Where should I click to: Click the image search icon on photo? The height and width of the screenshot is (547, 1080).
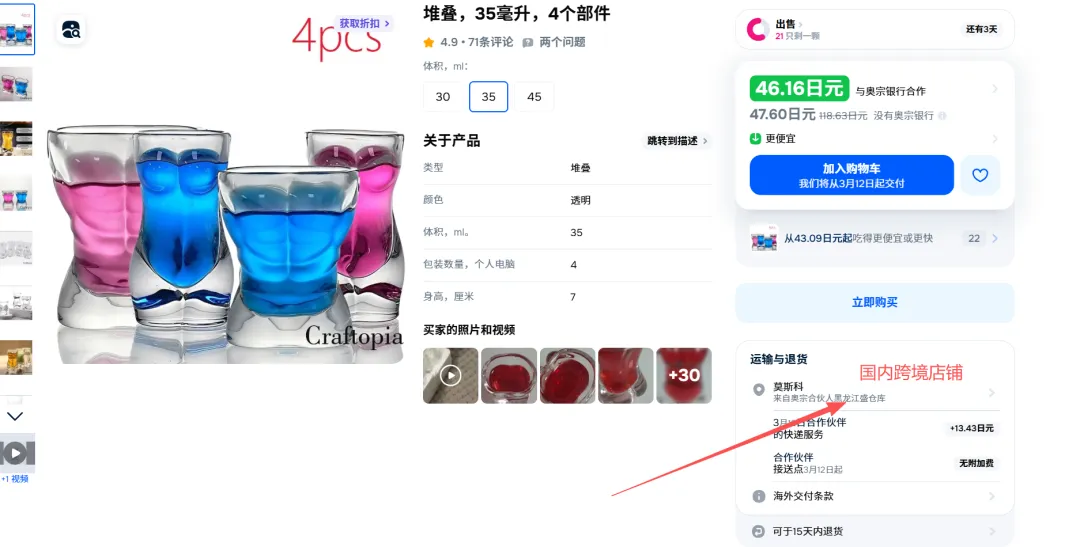(x=70, y=30)
